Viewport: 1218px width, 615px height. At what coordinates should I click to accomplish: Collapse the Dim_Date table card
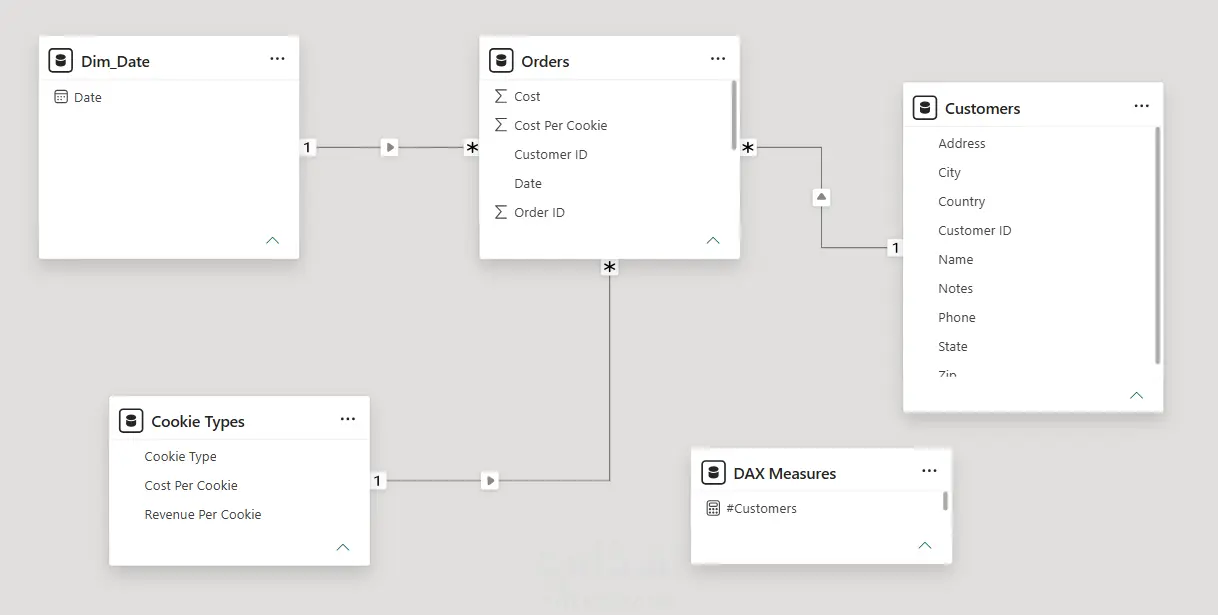pyautogui.click(x=273, y=240)
